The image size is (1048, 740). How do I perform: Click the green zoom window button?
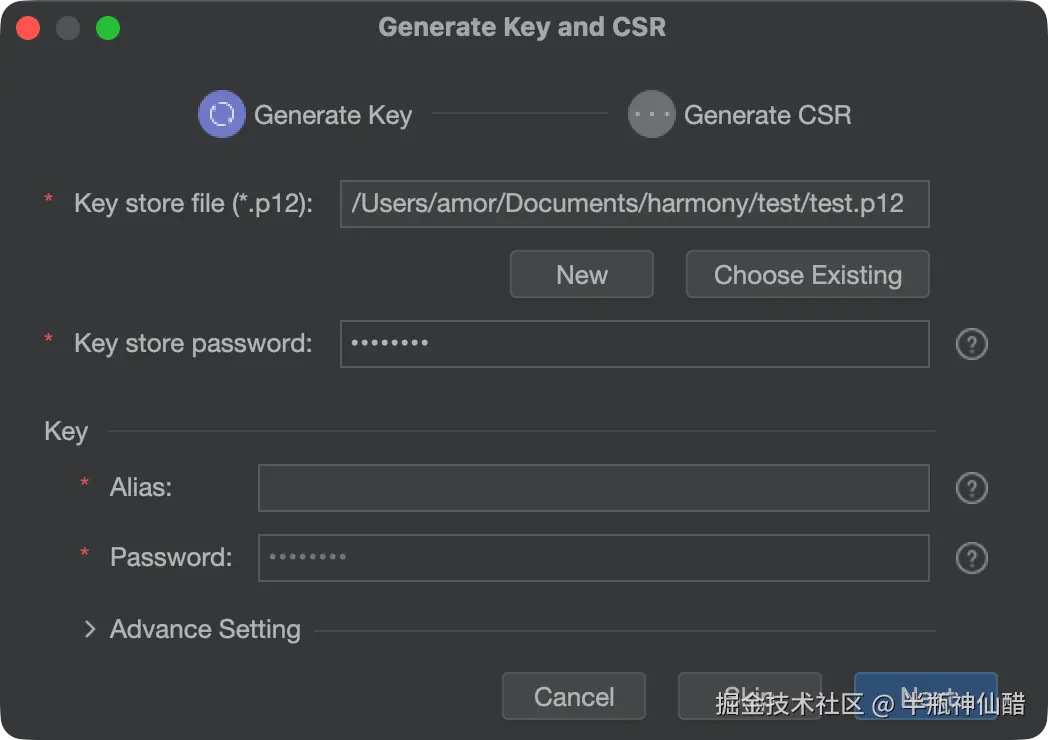click(x=108, y=28)
